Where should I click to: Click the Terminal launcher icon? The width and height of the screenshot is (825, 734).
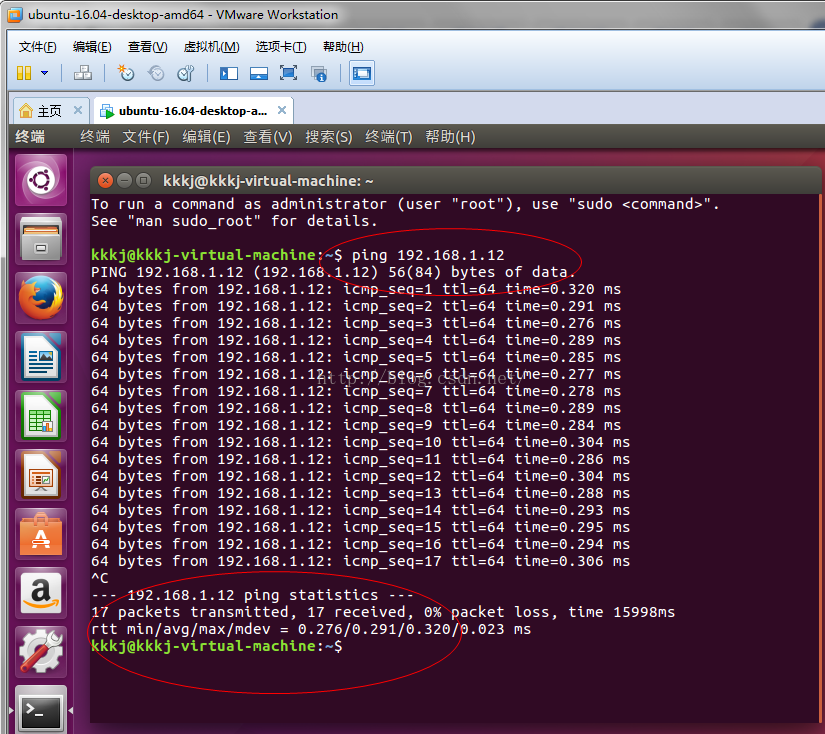coord(41,710)
